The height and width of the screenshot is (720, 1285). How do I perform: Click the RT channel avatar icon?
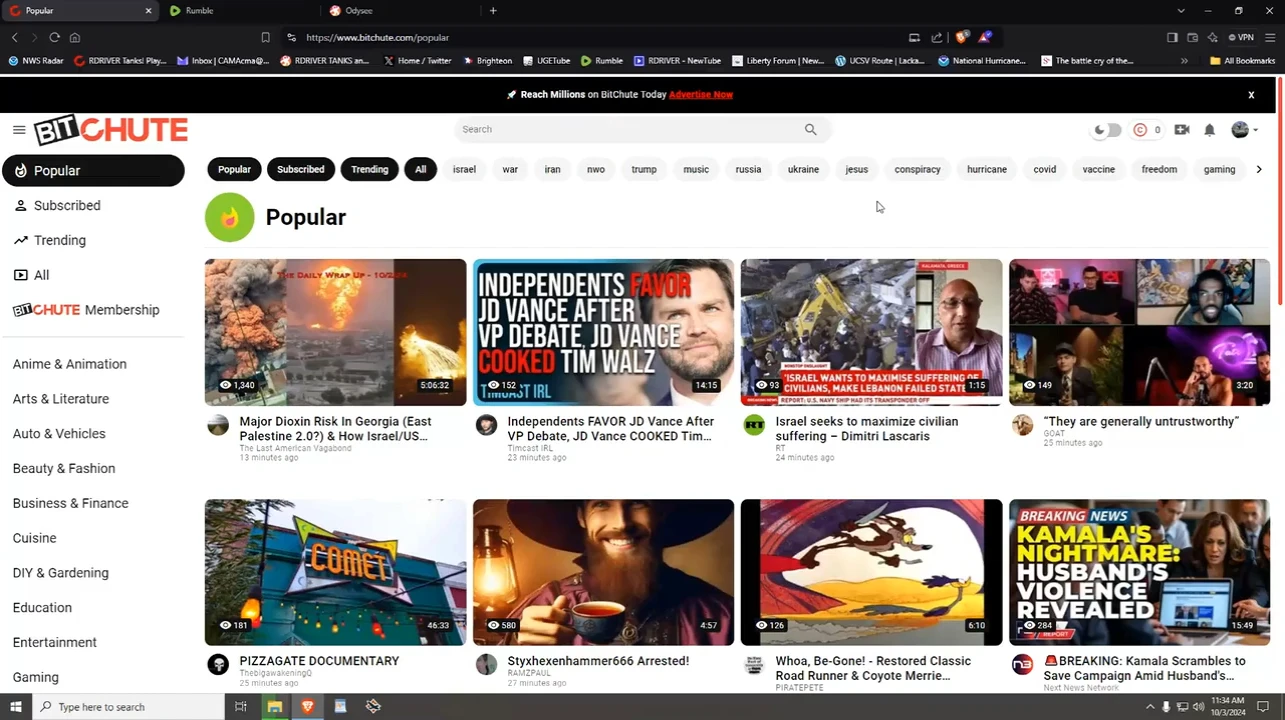coord(754,425)
